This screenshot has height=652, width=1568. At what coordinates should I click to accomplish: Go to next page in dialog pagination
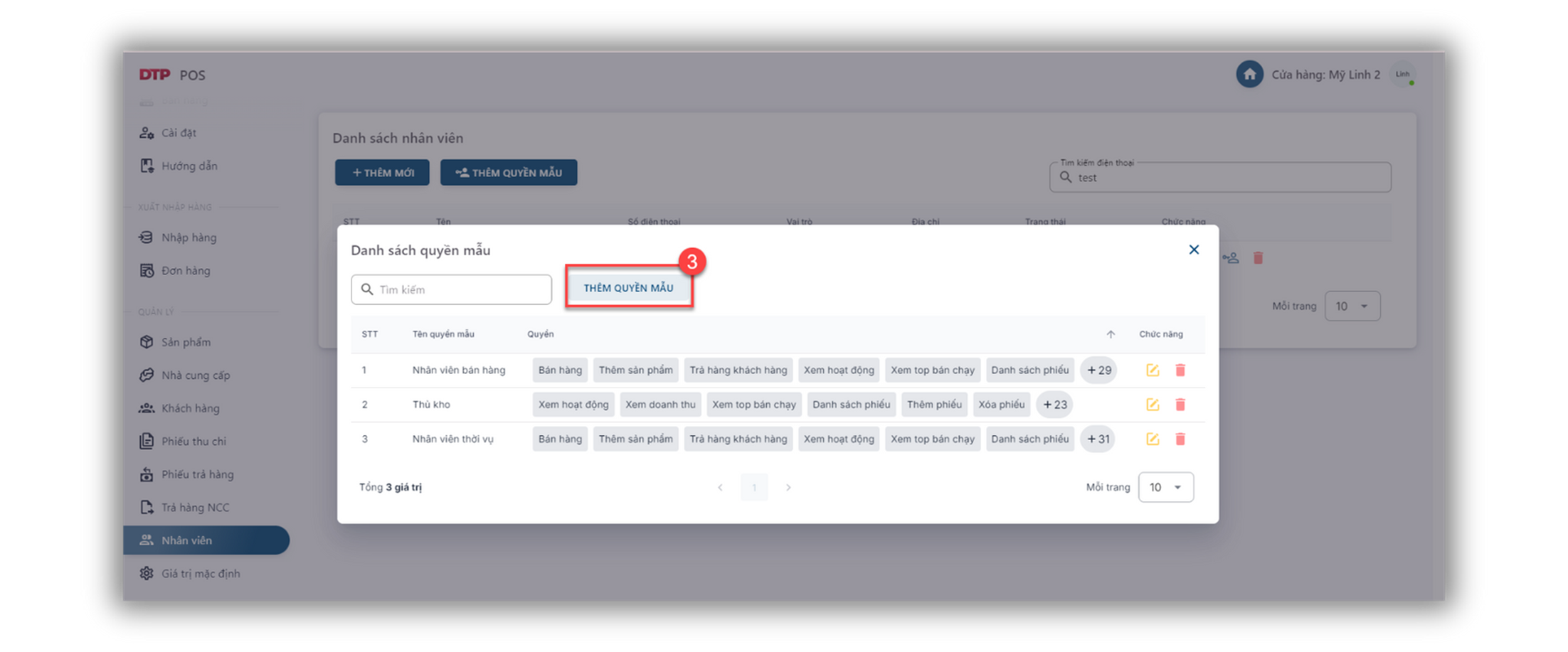(x=788, y=488)
